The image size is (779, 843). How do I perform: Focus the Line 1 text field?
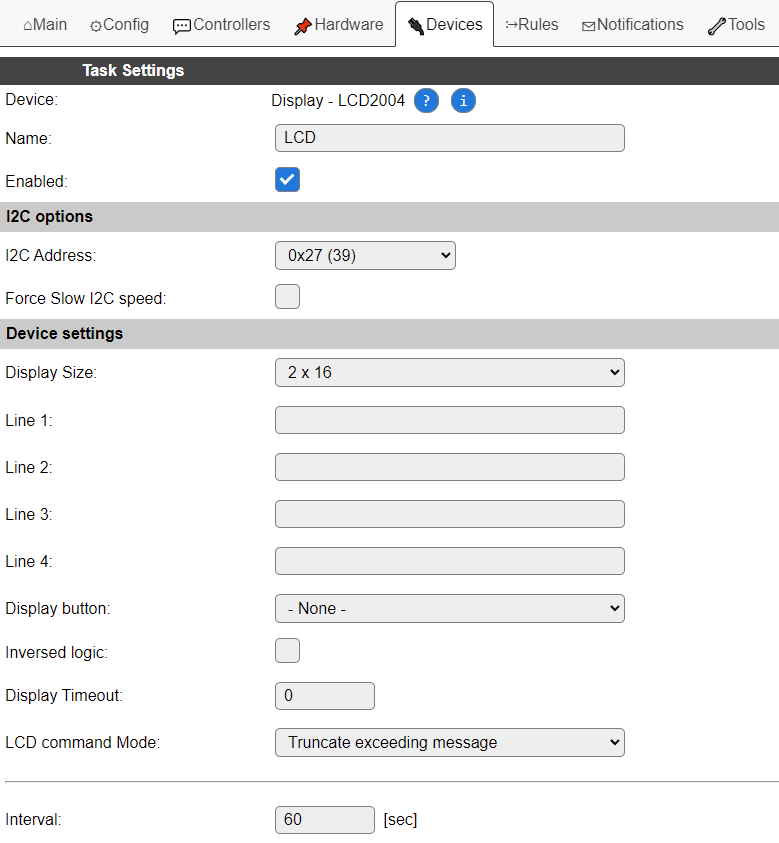pos(449,420)
